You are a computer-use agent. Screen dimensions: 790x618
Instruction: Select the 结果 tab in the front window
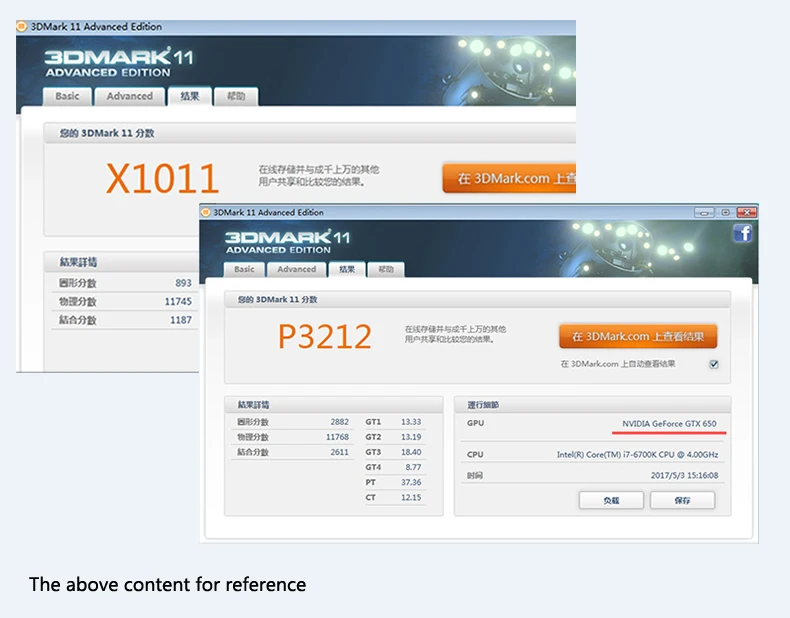pyautogui.click(x=347, y=269)
